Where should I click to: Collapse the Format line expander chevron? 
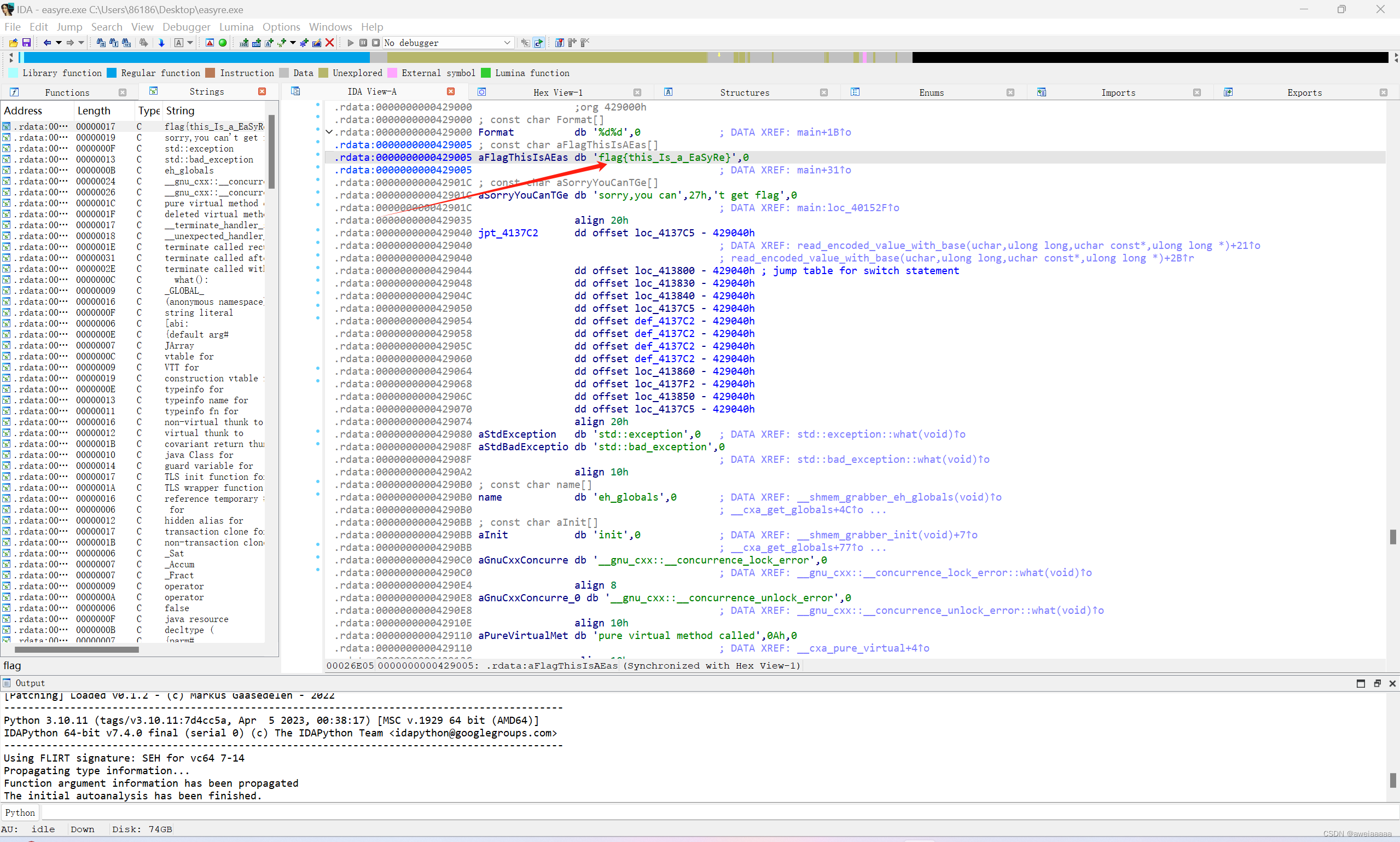[329, 132]
